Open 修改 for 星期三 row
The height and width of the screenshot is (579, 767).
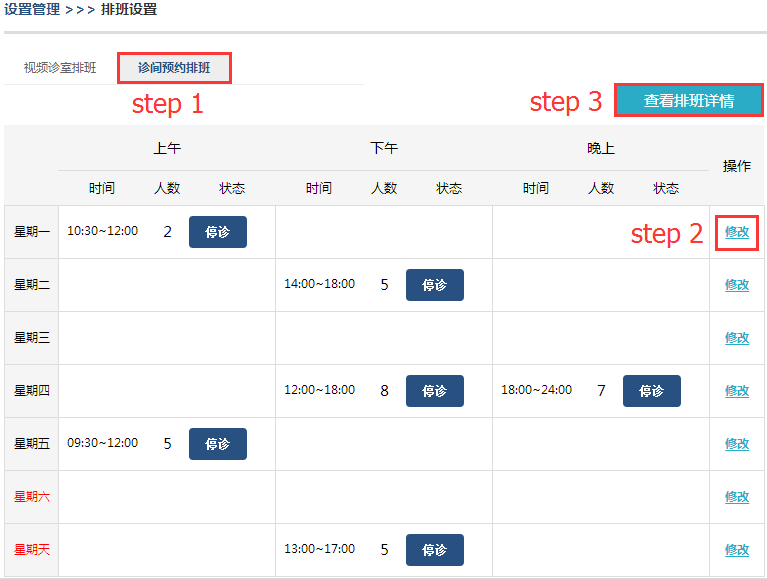[x=737, y=338]
